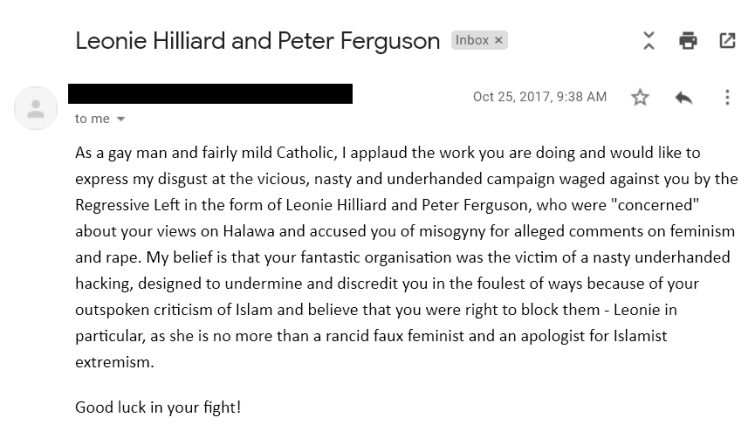Expand recipient details arrow next to "to me"
The height and width of the screenshot is (445, 755).
pos(122,118)
